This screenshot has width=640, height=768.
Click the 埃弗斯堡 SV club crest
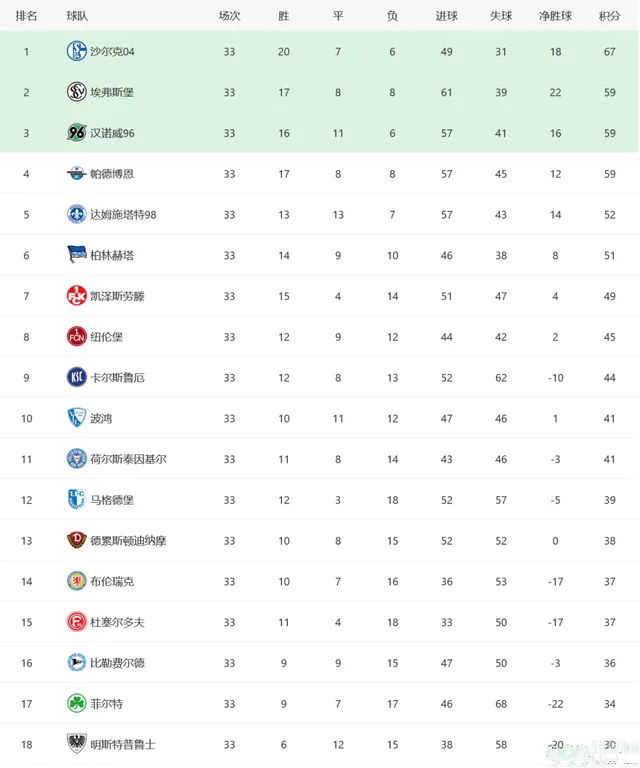tap(76, 92)
